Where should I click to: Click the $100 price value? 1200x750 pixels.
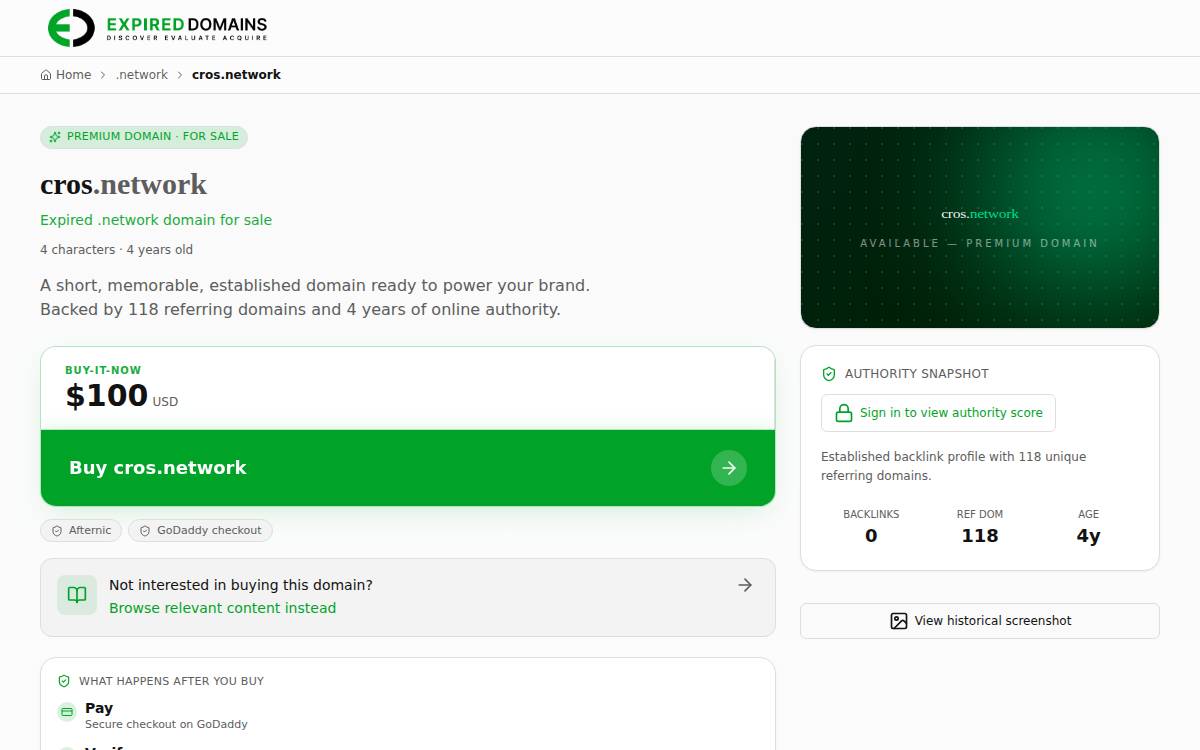point(106,396)
